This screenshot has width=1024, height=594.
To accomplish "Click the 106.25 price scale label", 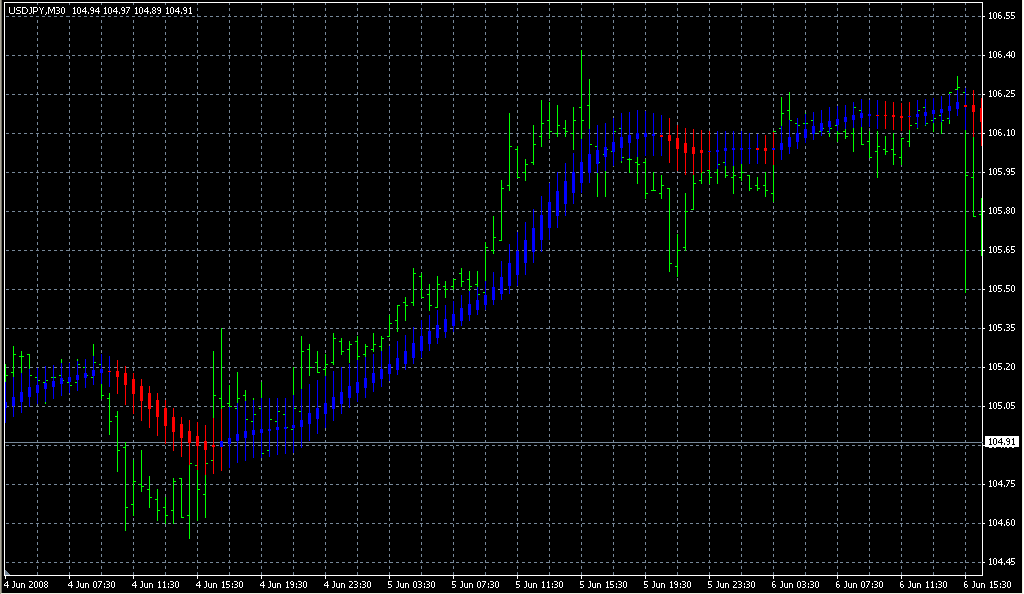I will [1002, 94].
